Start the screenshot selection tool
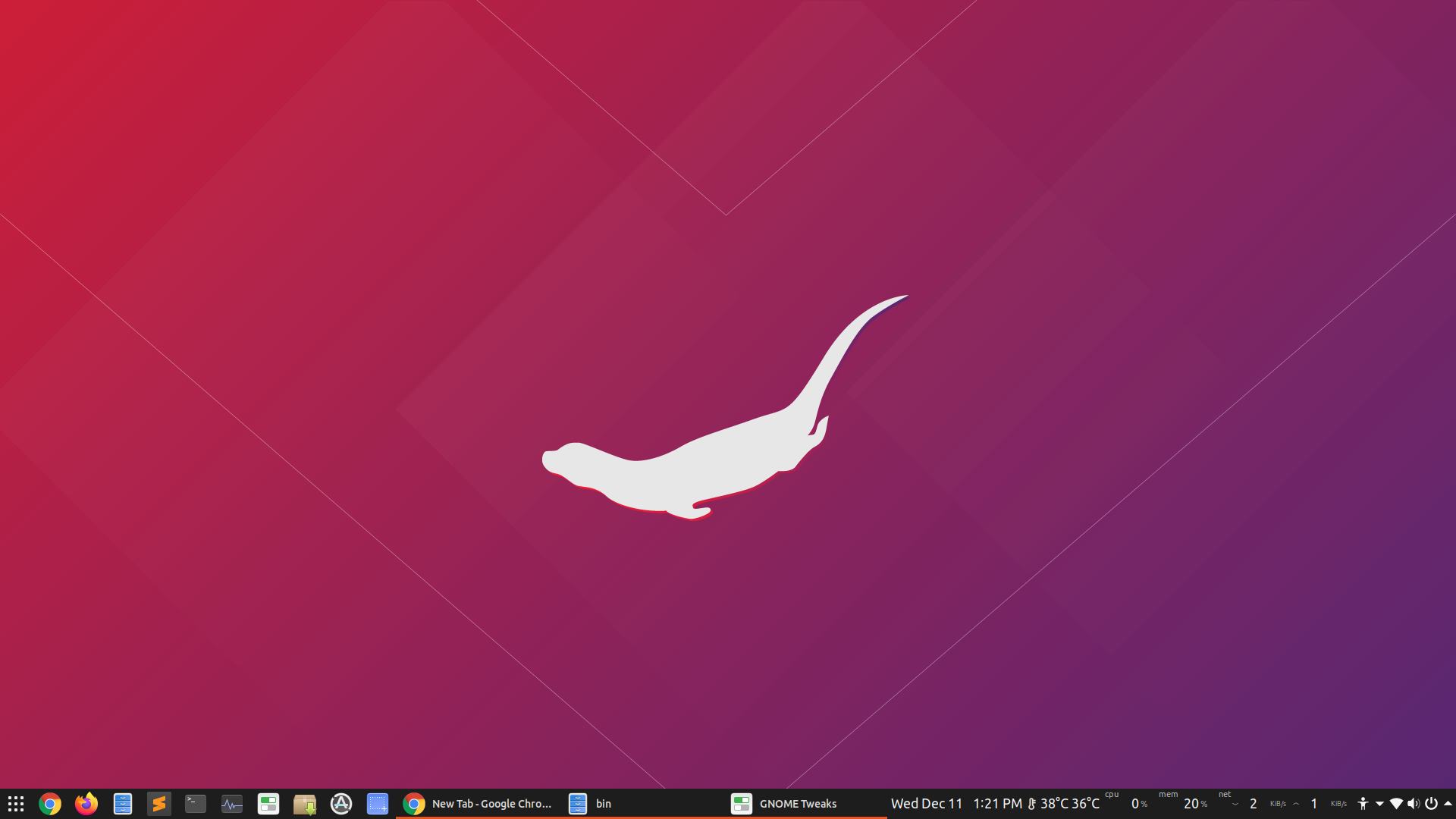Viewport: 1456px width, 819px height. coord(378,804)
